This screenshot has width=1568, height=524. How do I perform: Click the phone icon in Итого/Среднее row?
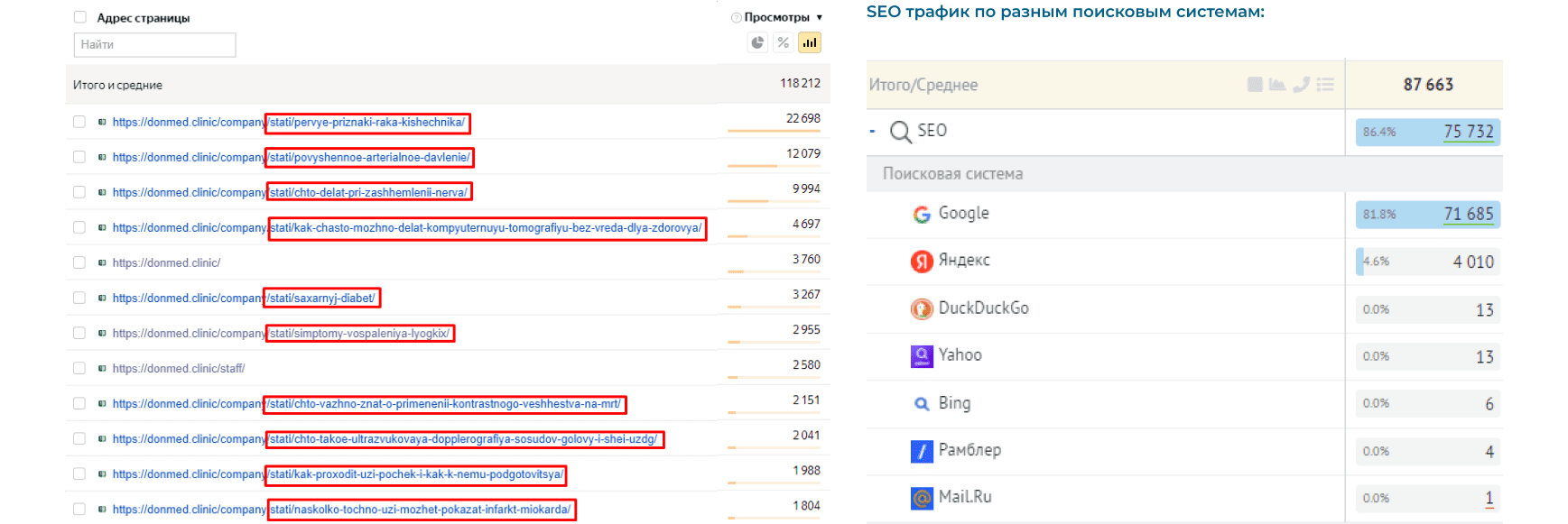pos(1301,85)
